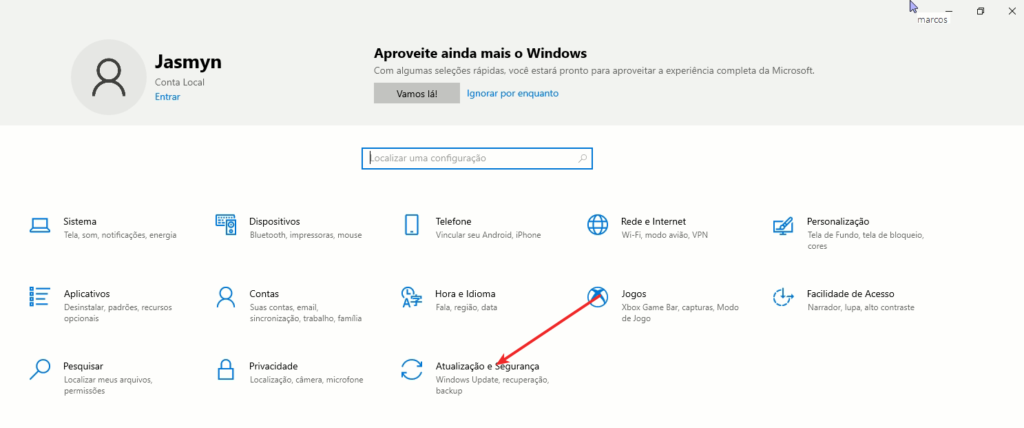The image size is (1024, 428).
Task: Select the Facilidade de Acesso title
Action: click(x=850, y=294)
